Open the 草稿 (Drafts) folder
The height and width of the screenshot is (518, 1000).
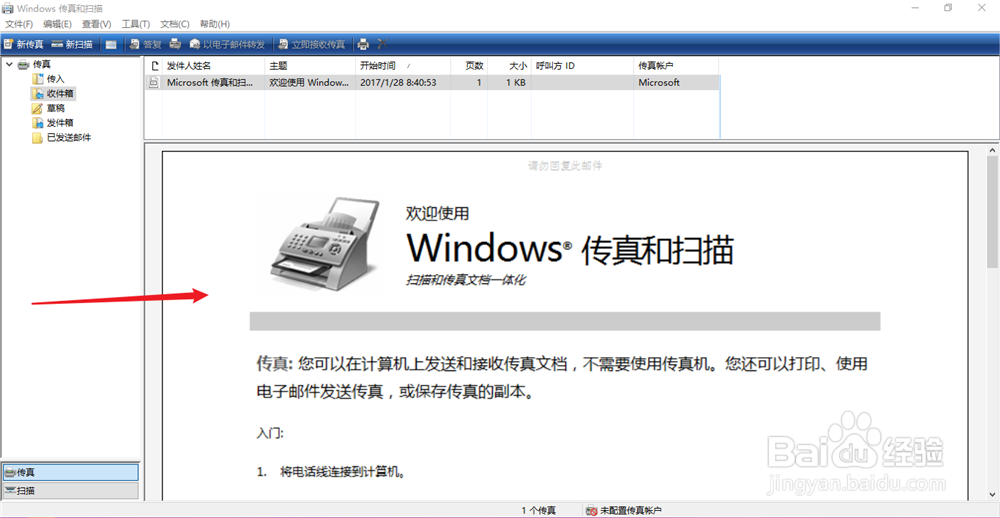pyautogui.click(x=48, y=108)
